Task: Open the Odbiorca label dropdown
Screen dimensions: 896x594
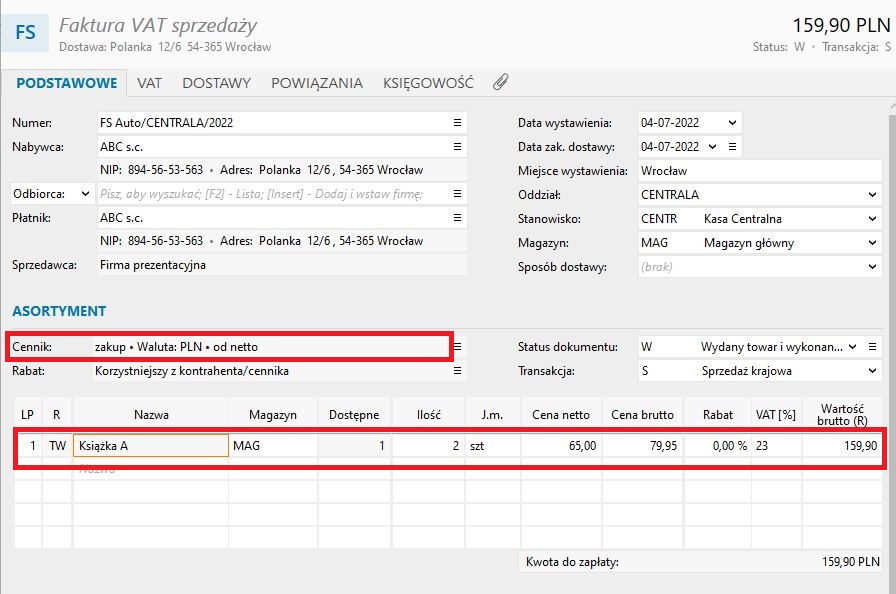Action: [85, 194]
